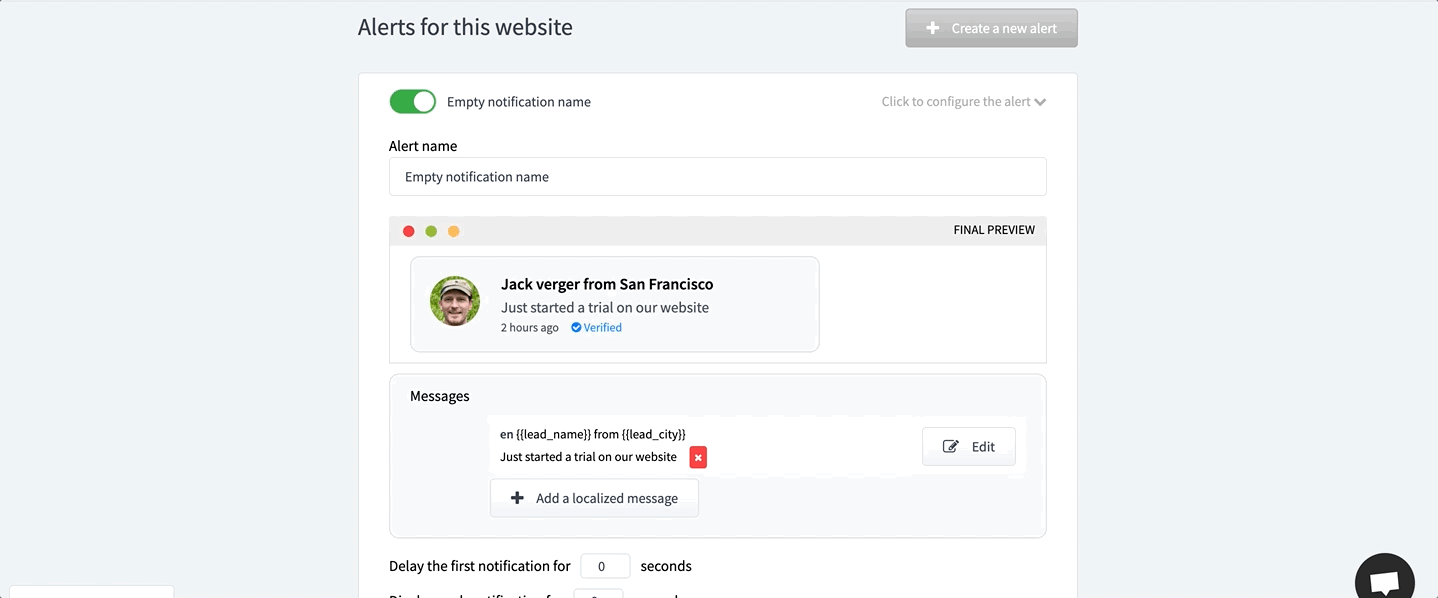Click the 'Click to configure the alert' text

(x=955, y=102)
